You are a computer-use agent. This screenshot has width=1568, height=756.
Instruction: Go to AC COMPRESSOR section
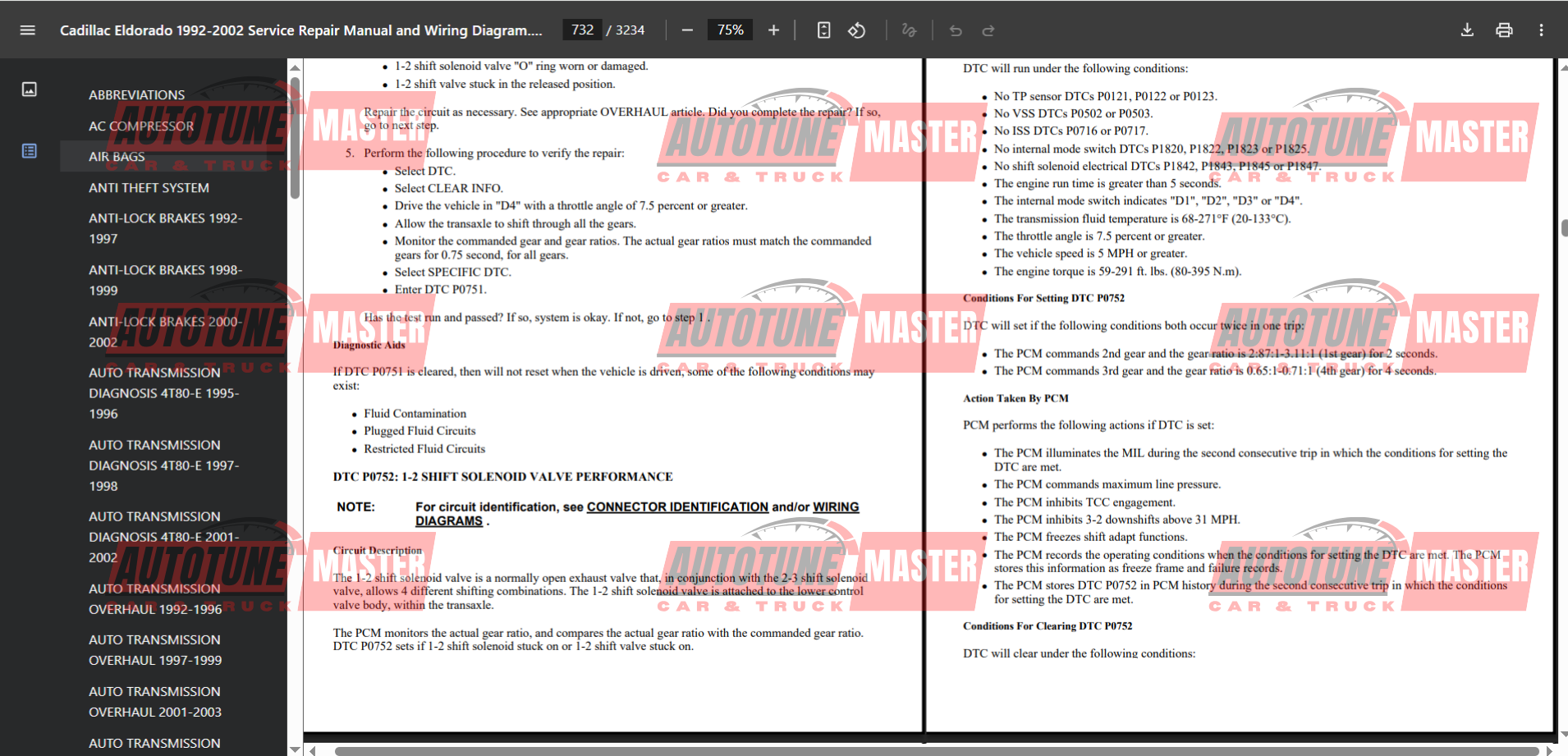(141, 126)
